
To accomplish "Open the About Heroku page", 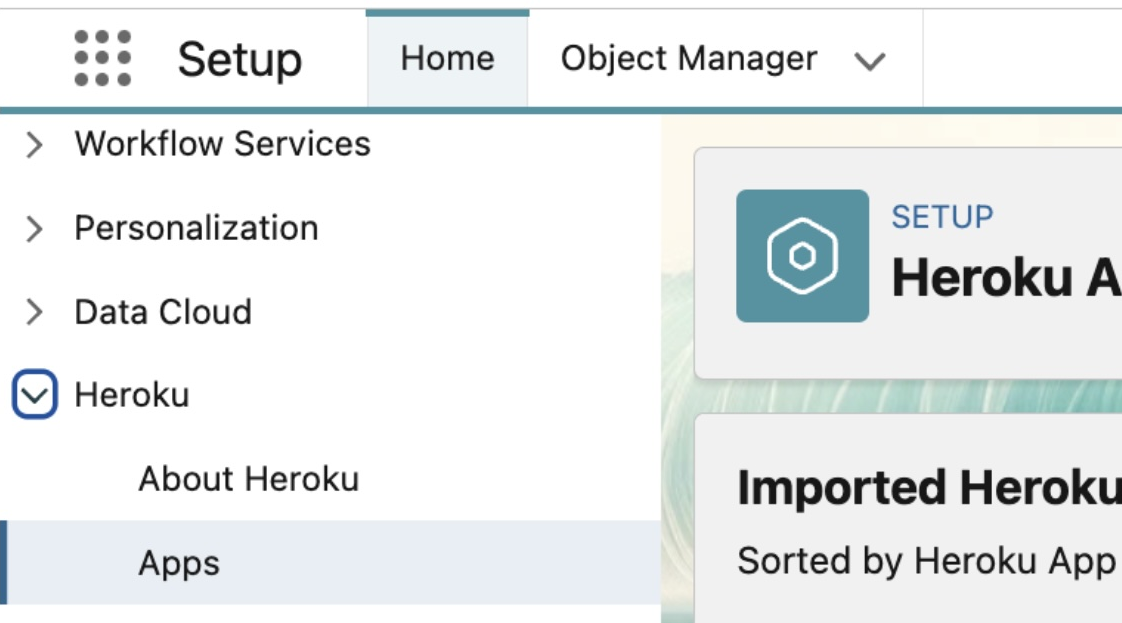I will click(248, 479).
